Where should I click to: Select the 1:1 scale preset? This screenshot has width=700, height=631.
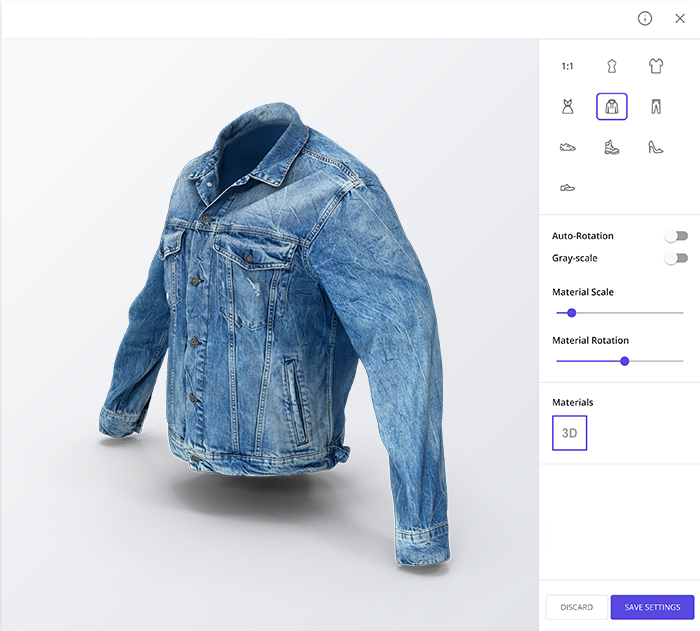point(567,66)
